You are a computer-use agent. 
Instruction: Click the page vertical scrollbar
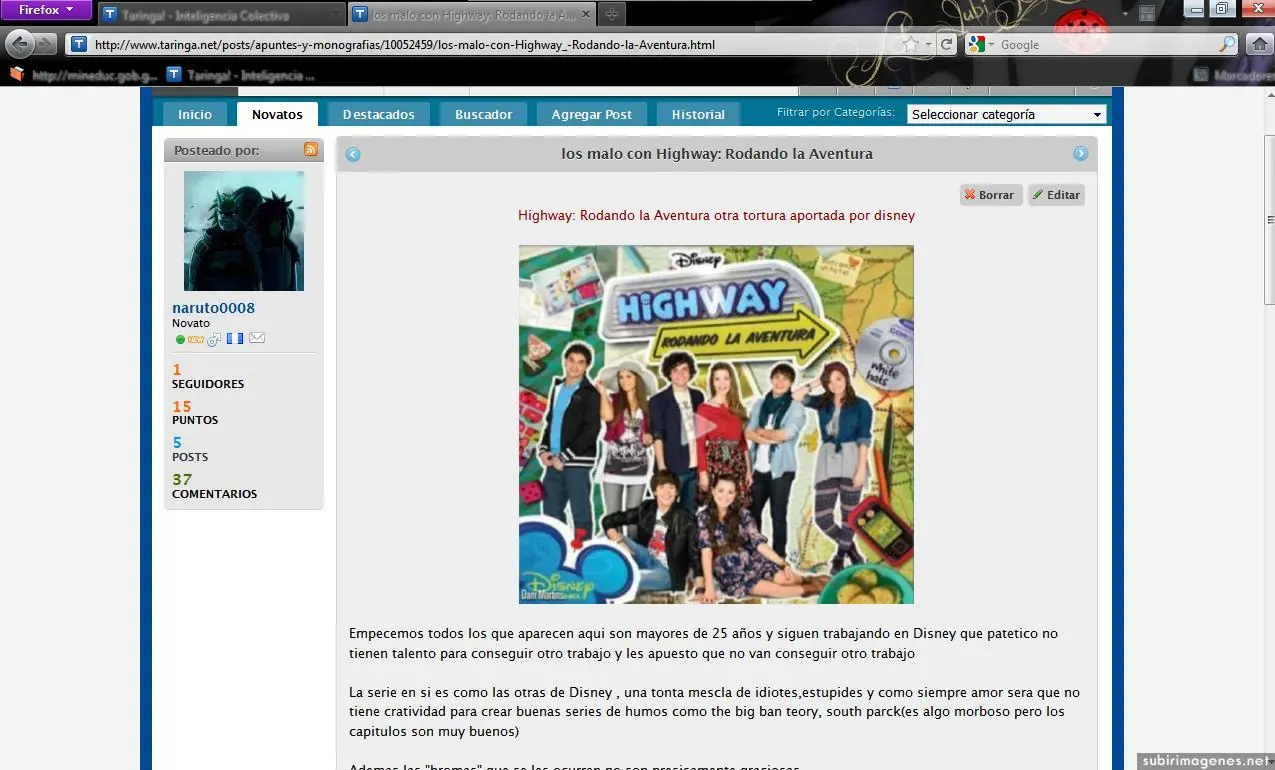[1270, 220]
